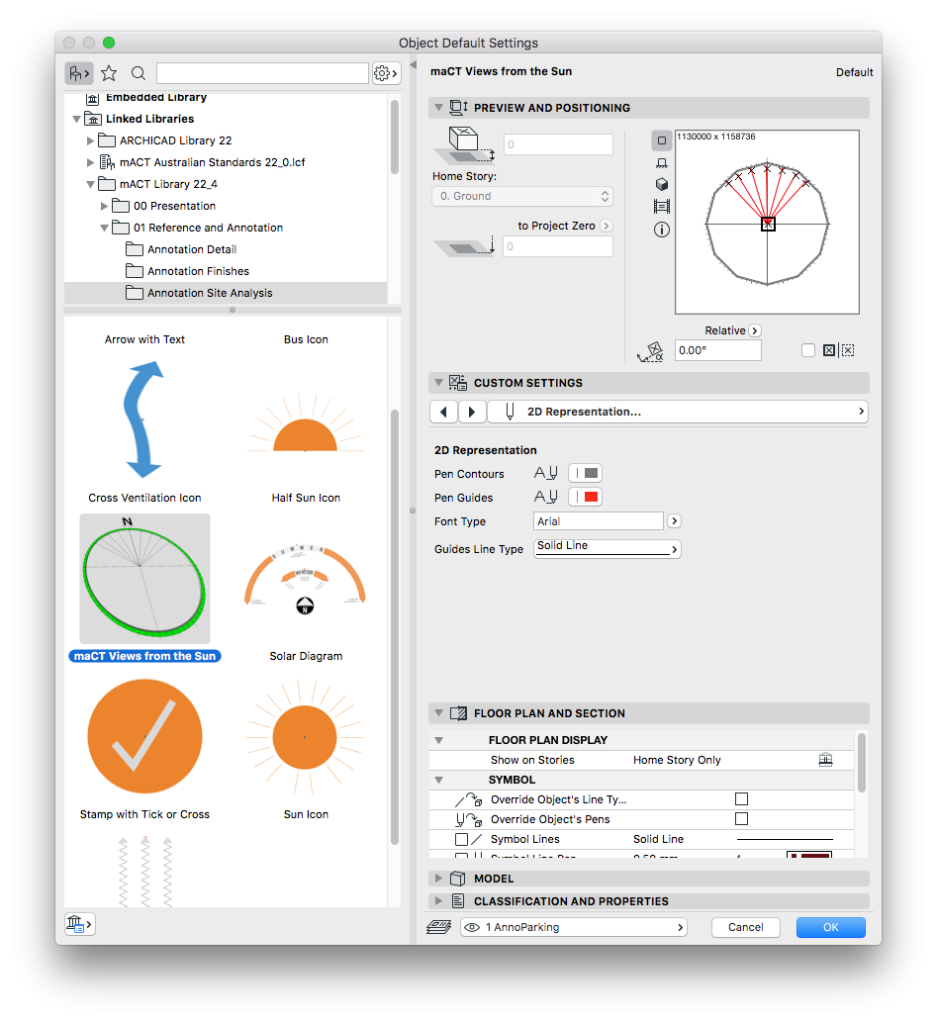Open the to Project Zero arrow menu
937x1024 pixels.
pos(606,226)
